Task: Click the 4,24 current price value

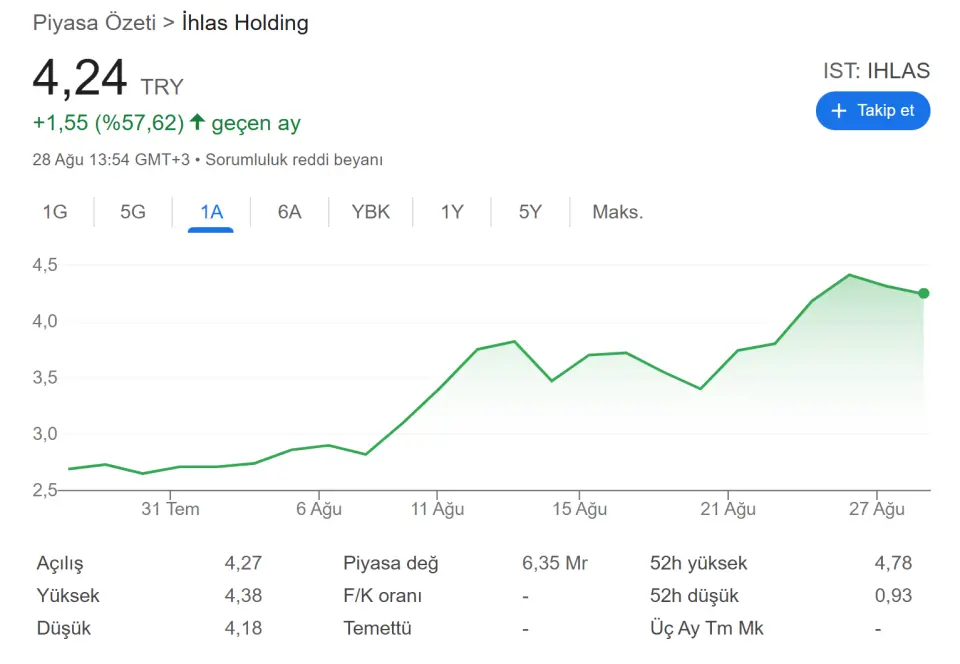Action: (80, 78)
